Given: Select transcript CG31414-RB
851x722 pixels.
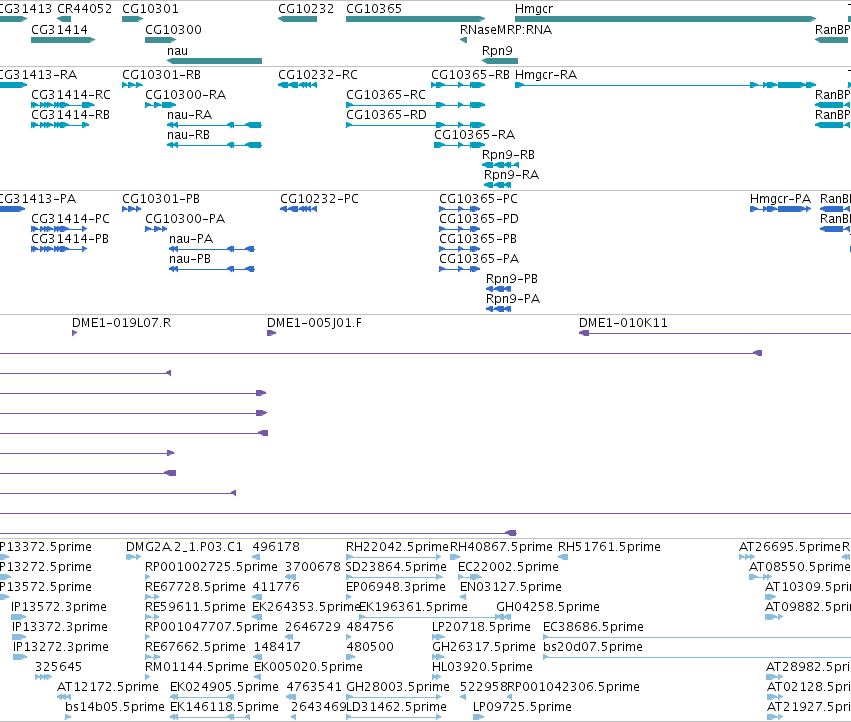Looking at the screenshot, I should [x=60, y=125].
